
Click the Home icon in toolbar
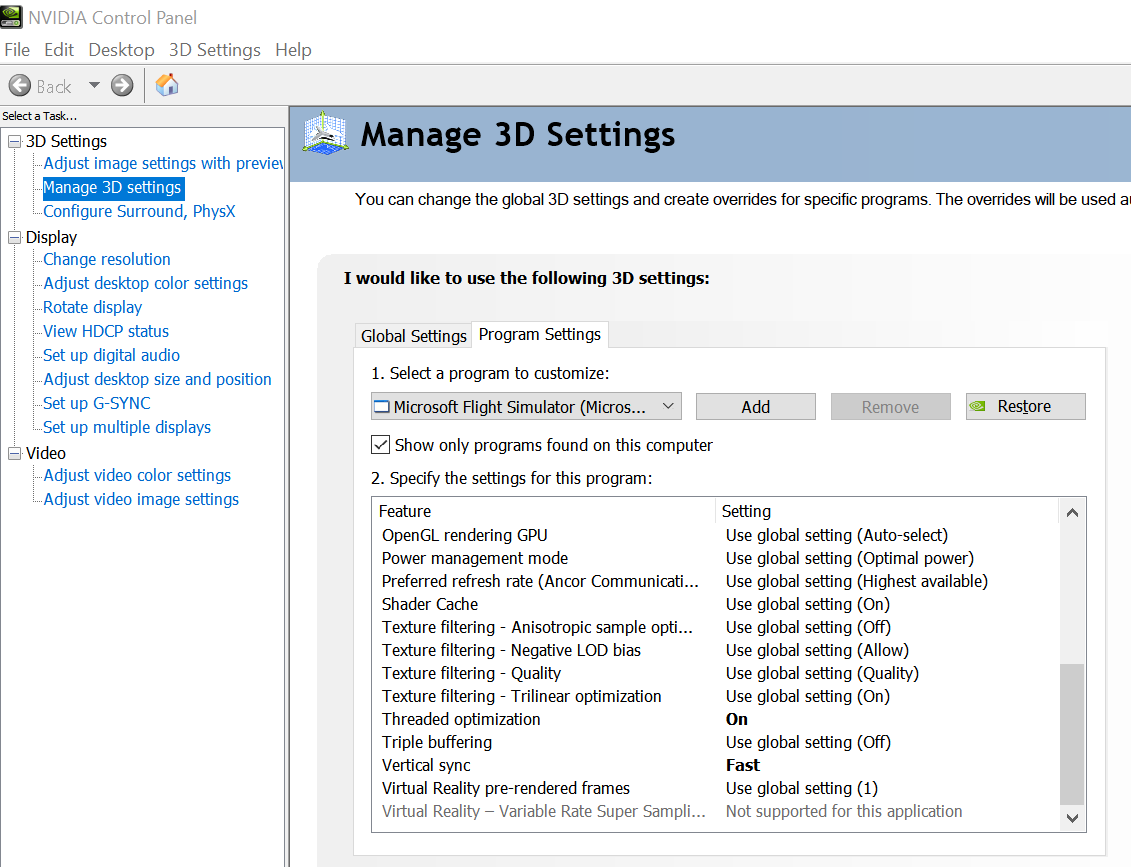(167, 85)
